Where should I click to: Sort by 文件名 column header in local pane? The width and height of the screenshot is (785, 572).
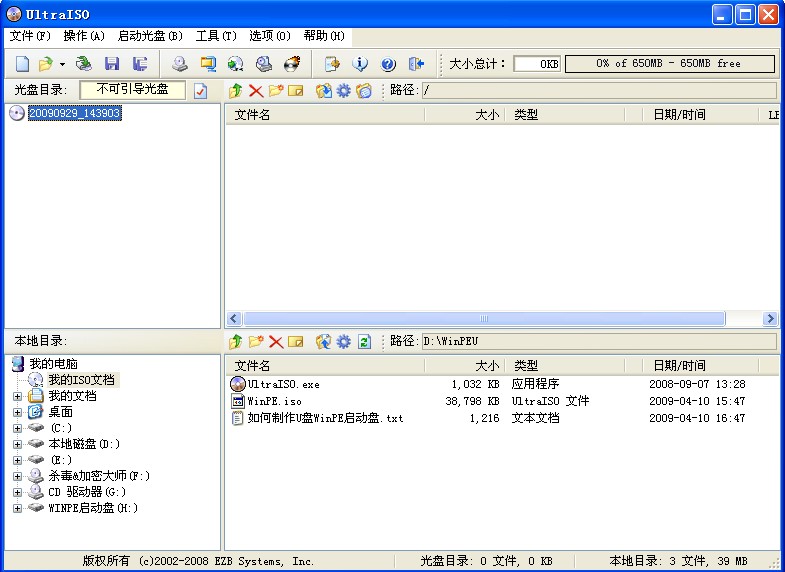pyautogui.click(x=324, y=366)
